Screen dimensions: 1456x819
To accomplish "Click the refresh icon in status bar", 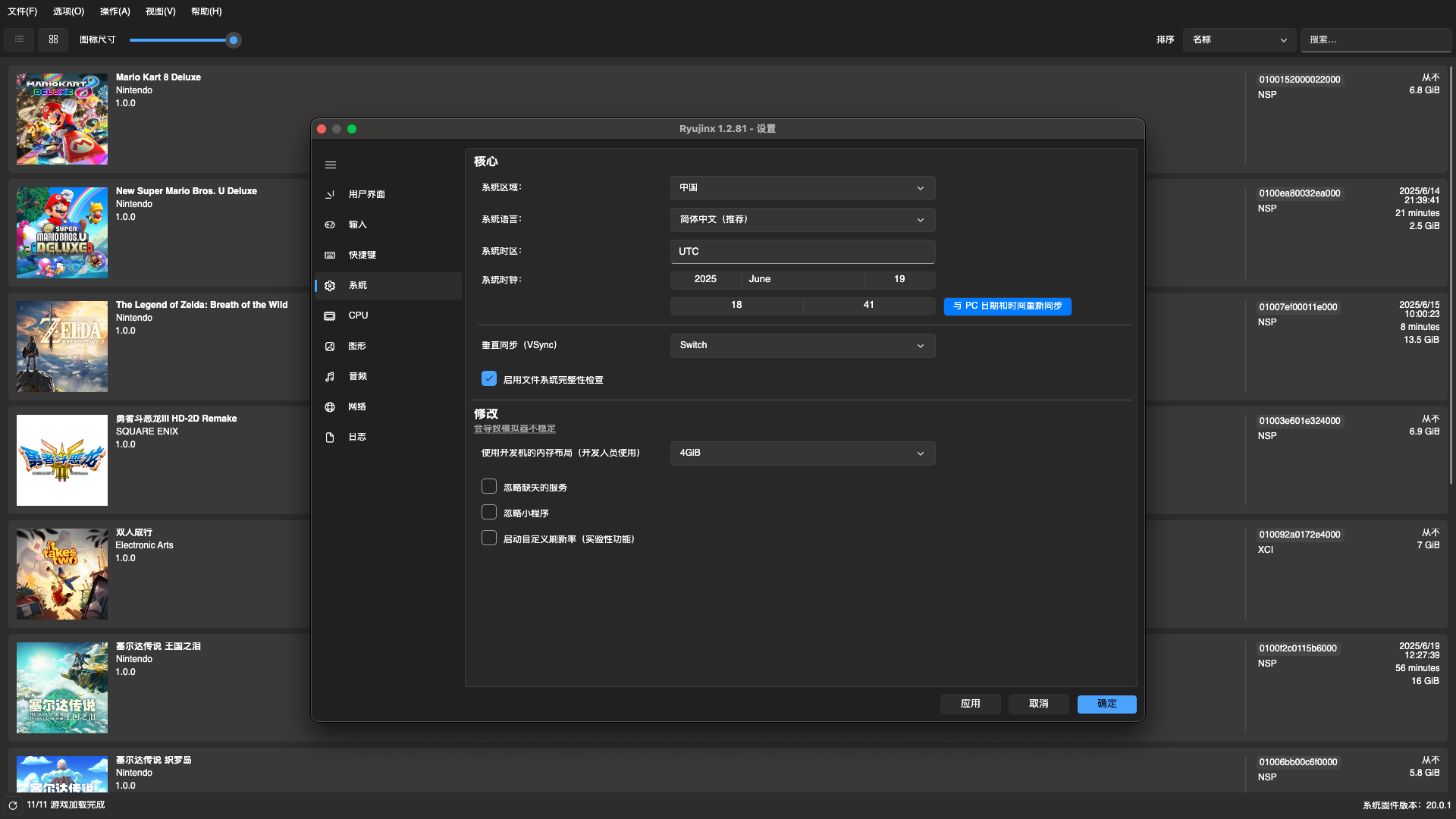I will coord(13,805).
